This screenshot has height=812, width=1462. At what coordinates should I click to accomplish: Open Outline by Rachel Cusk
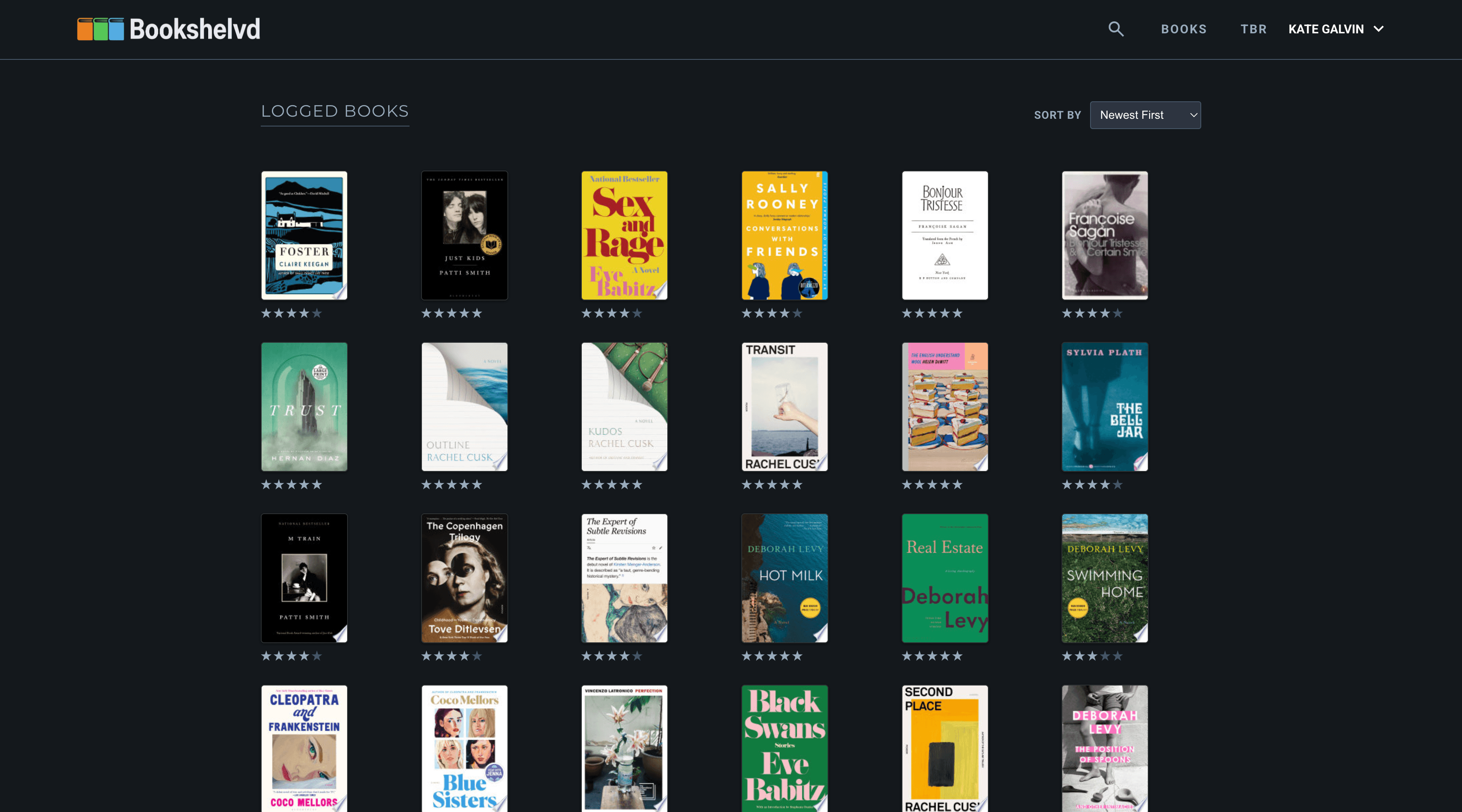(464, 407)
